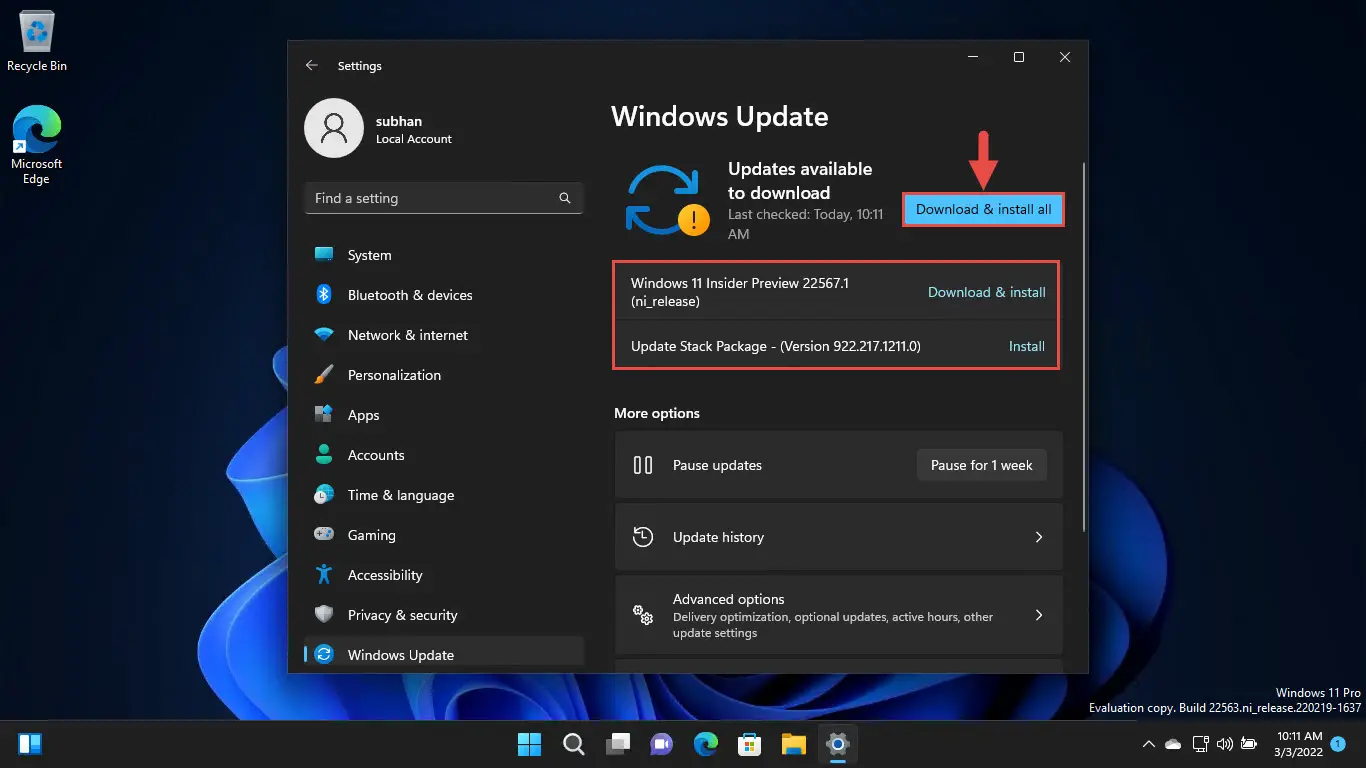Click the Update Stack Package version text
This screenshot has height=768, width=1366.
(776, 346)
